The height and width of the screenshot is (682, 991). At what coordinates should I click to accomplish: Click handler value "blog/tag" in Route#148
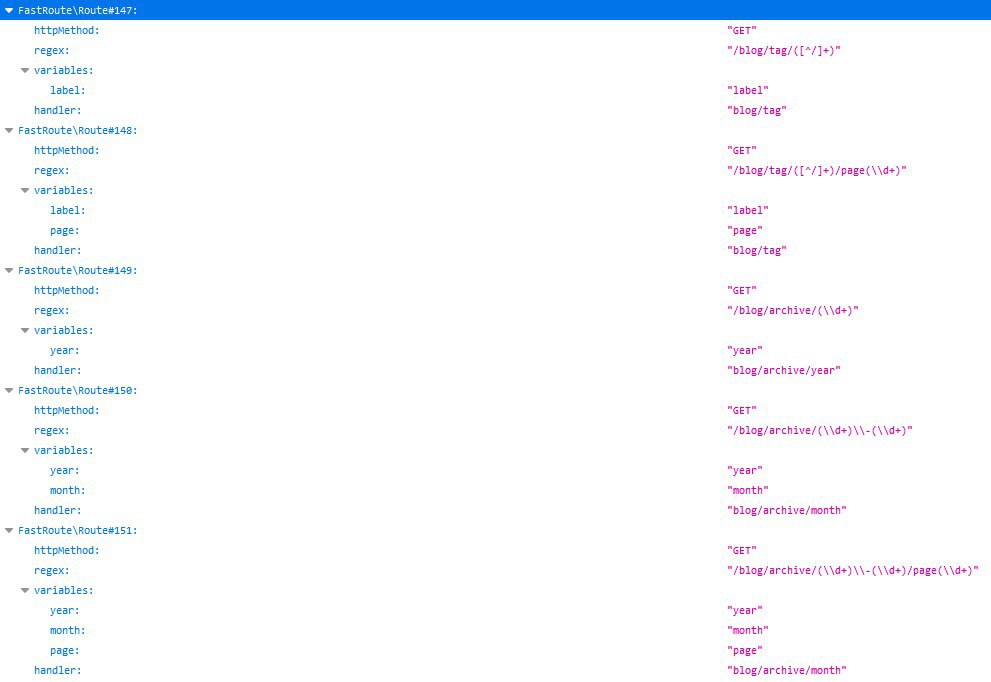click(757, 250)
